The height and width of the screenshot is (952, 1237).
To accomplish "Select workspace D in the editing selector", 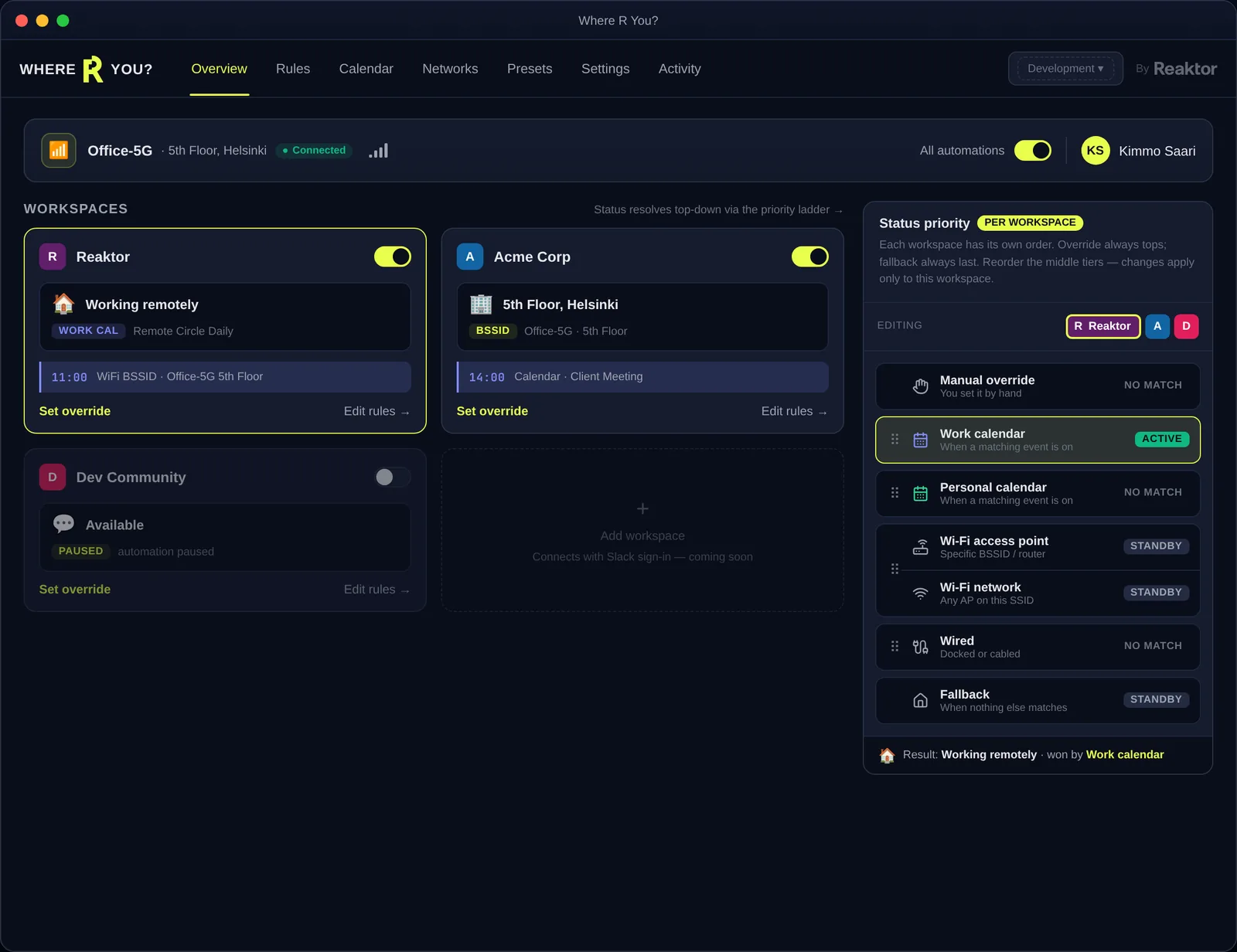I will click(x=1186, y=326).
